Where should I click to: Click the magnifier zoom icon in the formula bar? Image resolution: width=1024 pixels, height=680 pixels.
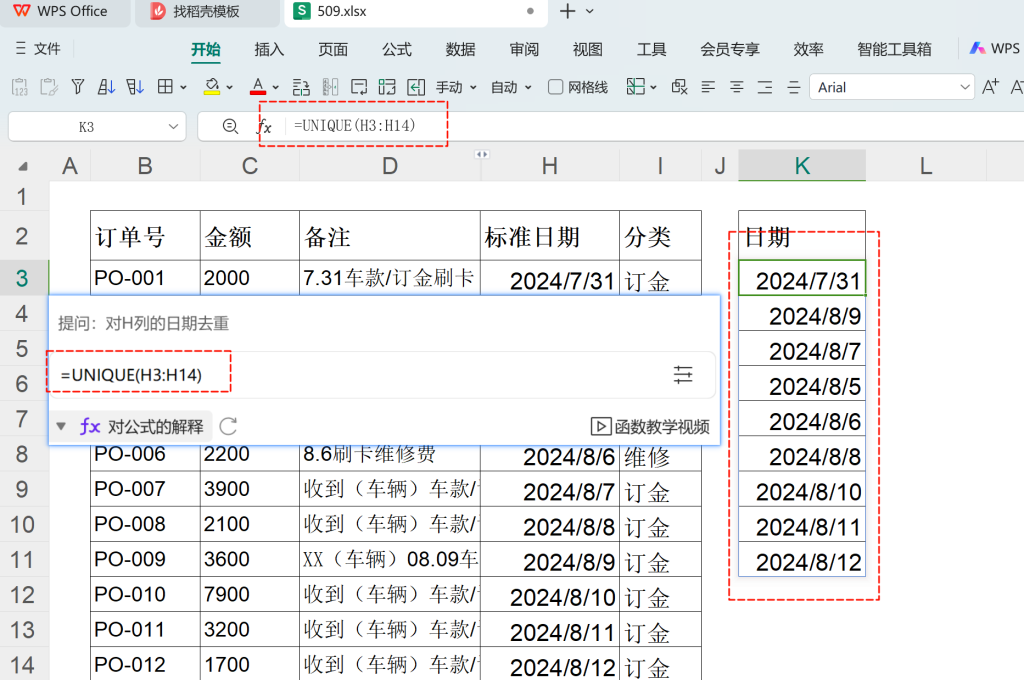[230, 126]
